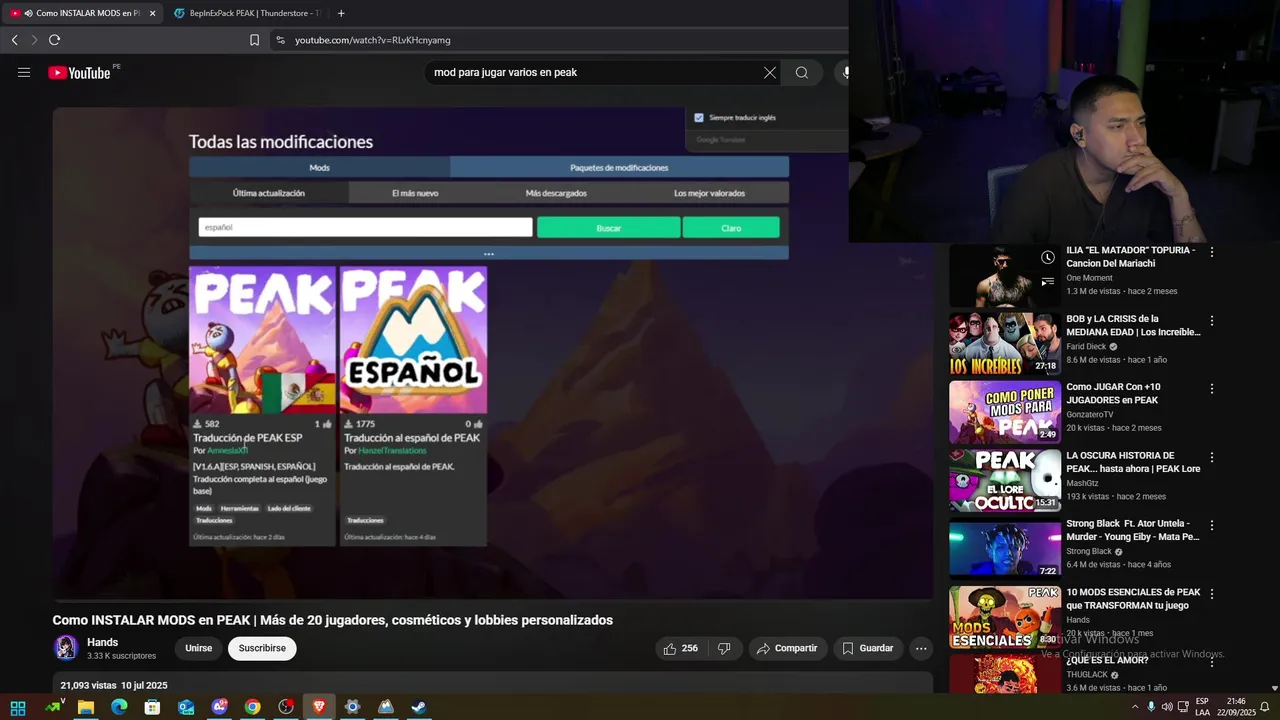
Task: Open File Explorer from the taskbar
Action: point(86,707)
